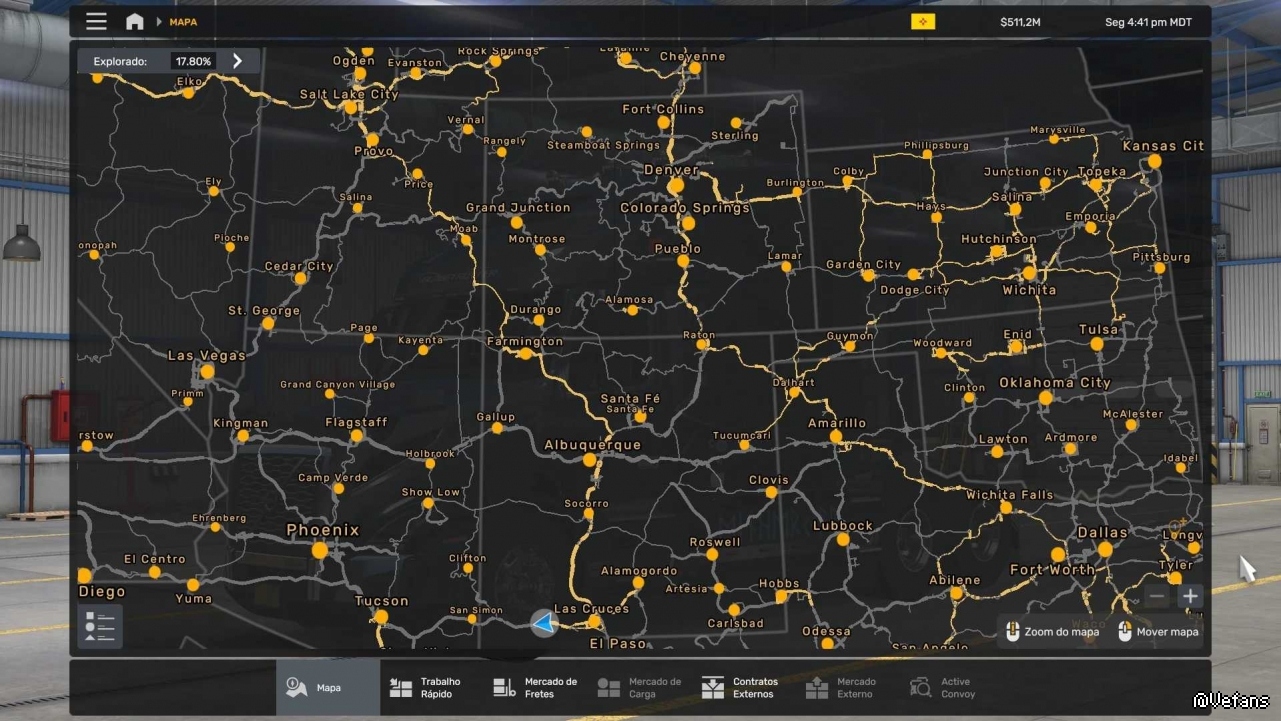1281x721 pixels.
Task: Select the Phoenix city marker dot
Action: [x=319, y=550]
